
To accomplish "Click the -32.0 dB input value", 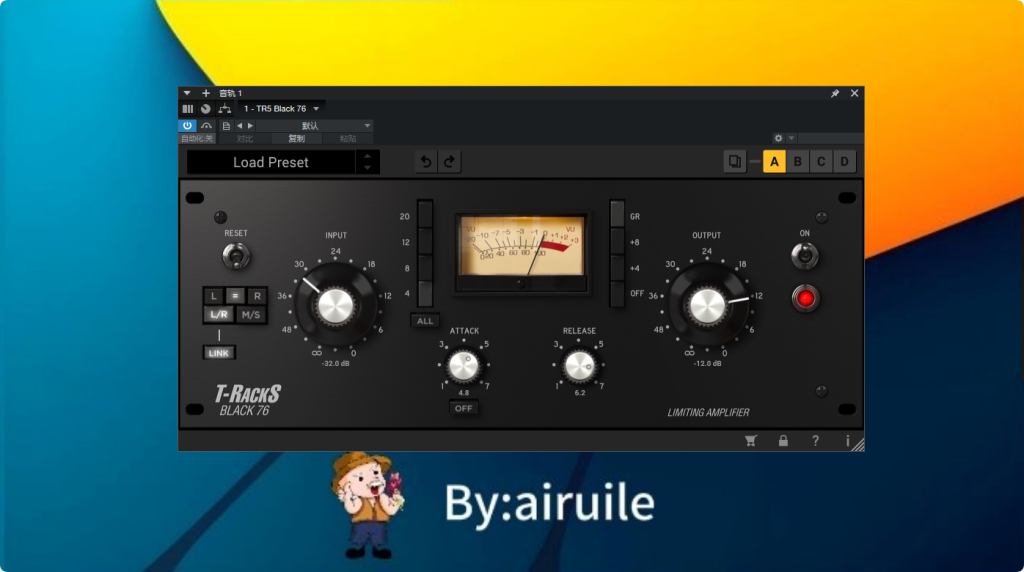I will (336, 364).
